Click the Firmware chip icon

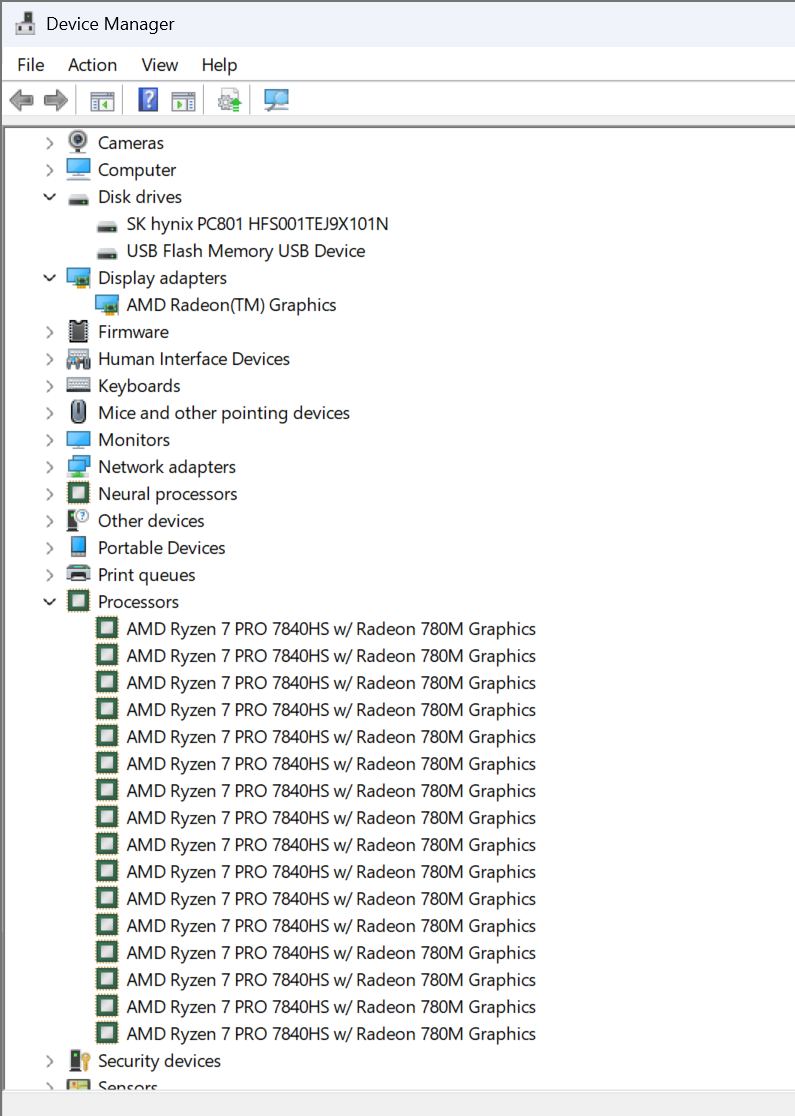(x=78, y=332)
